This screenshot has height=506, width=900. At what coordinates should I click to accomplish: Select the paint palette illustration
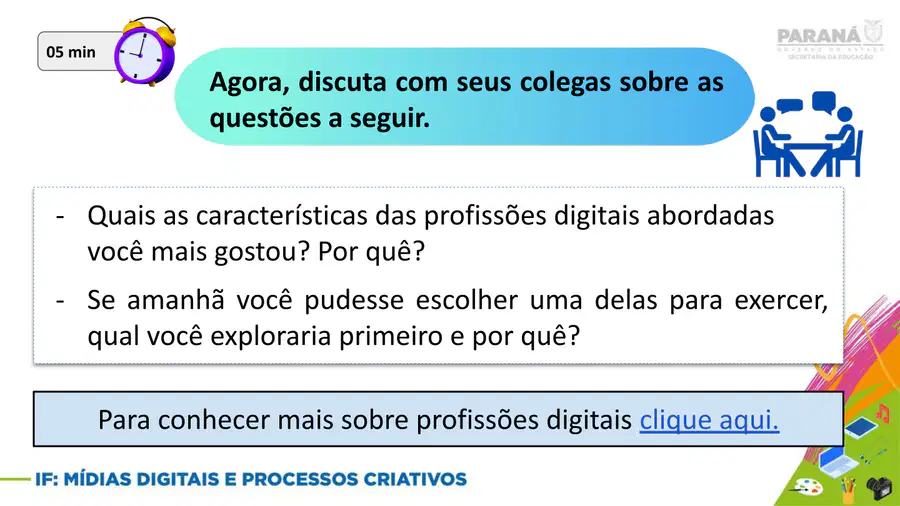(x=807, y=488)
